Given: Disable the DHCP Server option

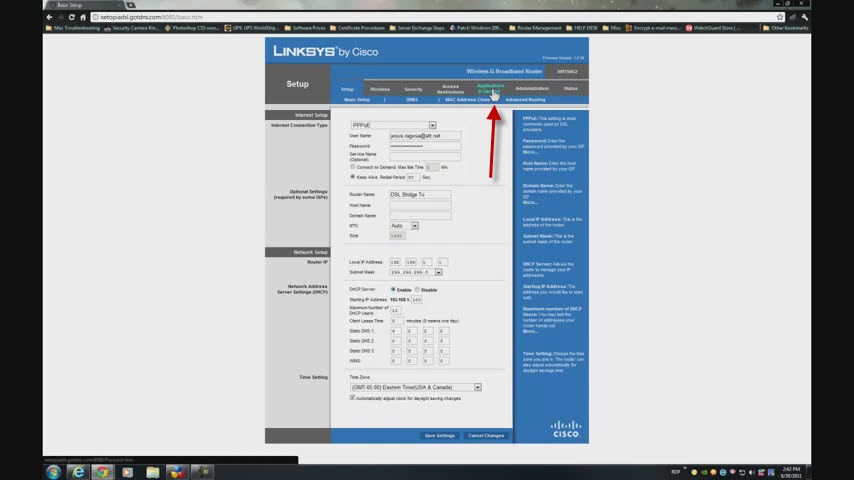Looking at the screenshot, I should click(x=417, y=289).
